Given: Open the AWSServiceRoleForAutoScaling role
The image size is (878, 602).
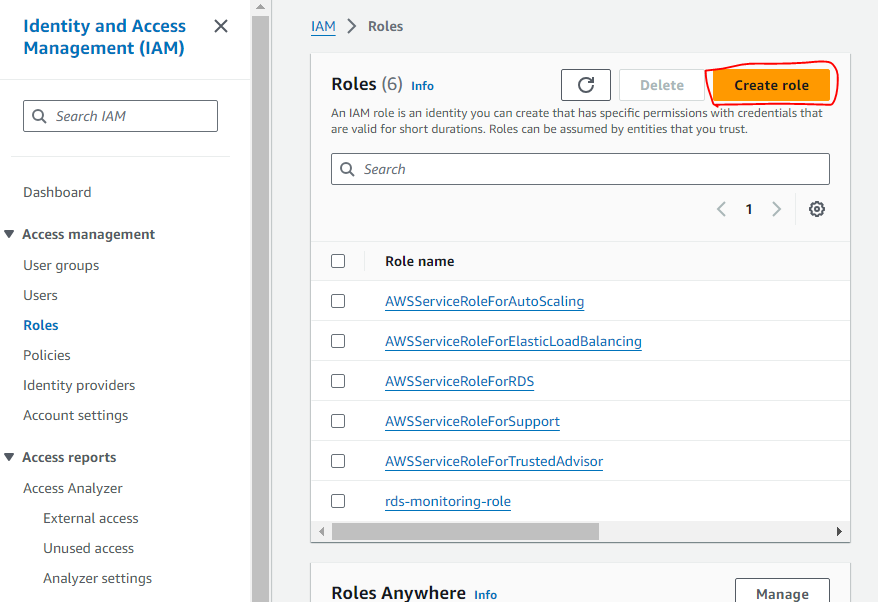Looking at the screenshot, I should pos(484,301).
